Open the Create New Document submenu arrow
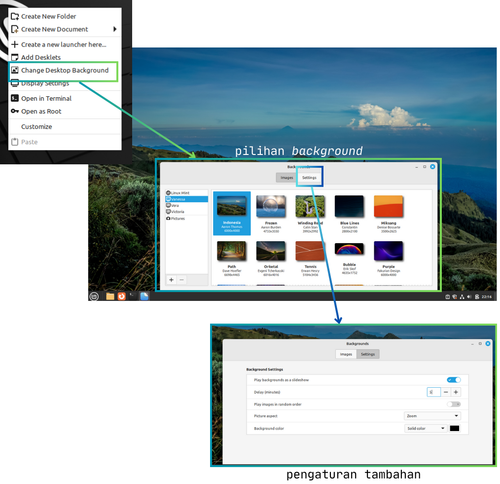Image resolution: width=500 pixels, height=484 pixels. pos(115,29)
